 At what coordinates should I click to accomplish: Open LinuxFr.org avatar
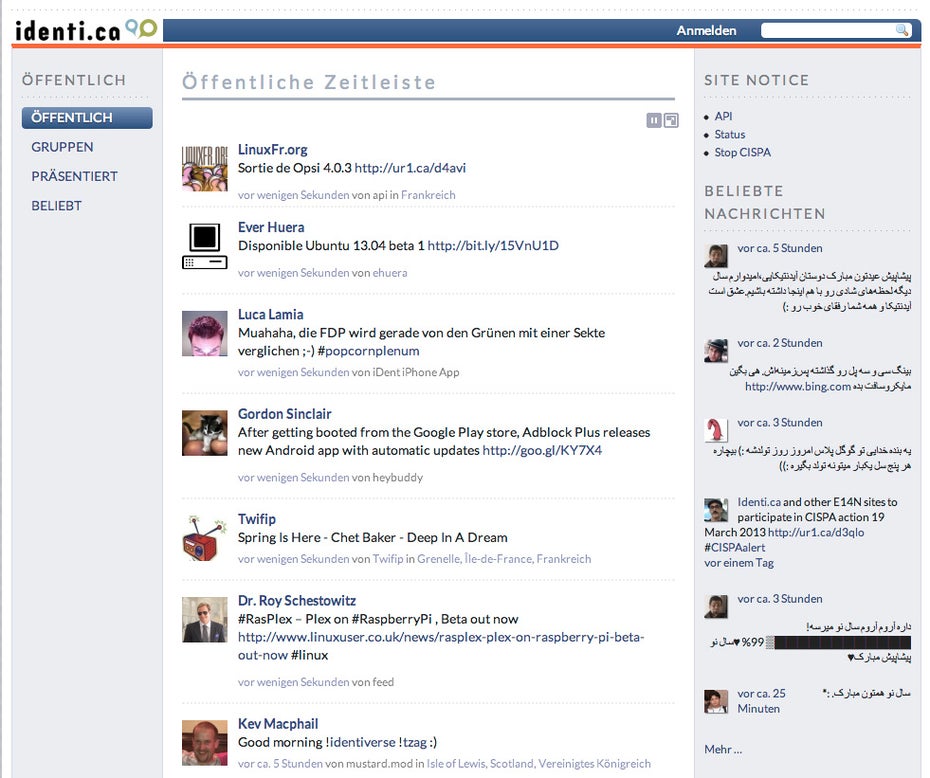(205, 168)
